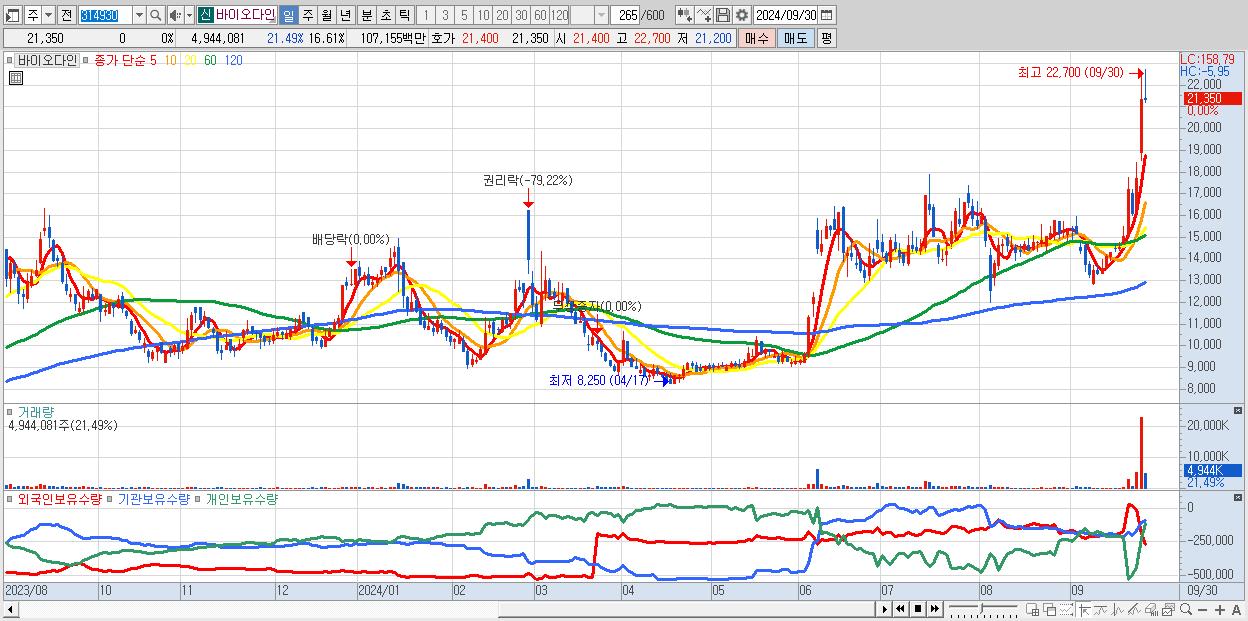Click the speaker sound icon
This screenshot has width=1248, height=621.
(175, 16)
